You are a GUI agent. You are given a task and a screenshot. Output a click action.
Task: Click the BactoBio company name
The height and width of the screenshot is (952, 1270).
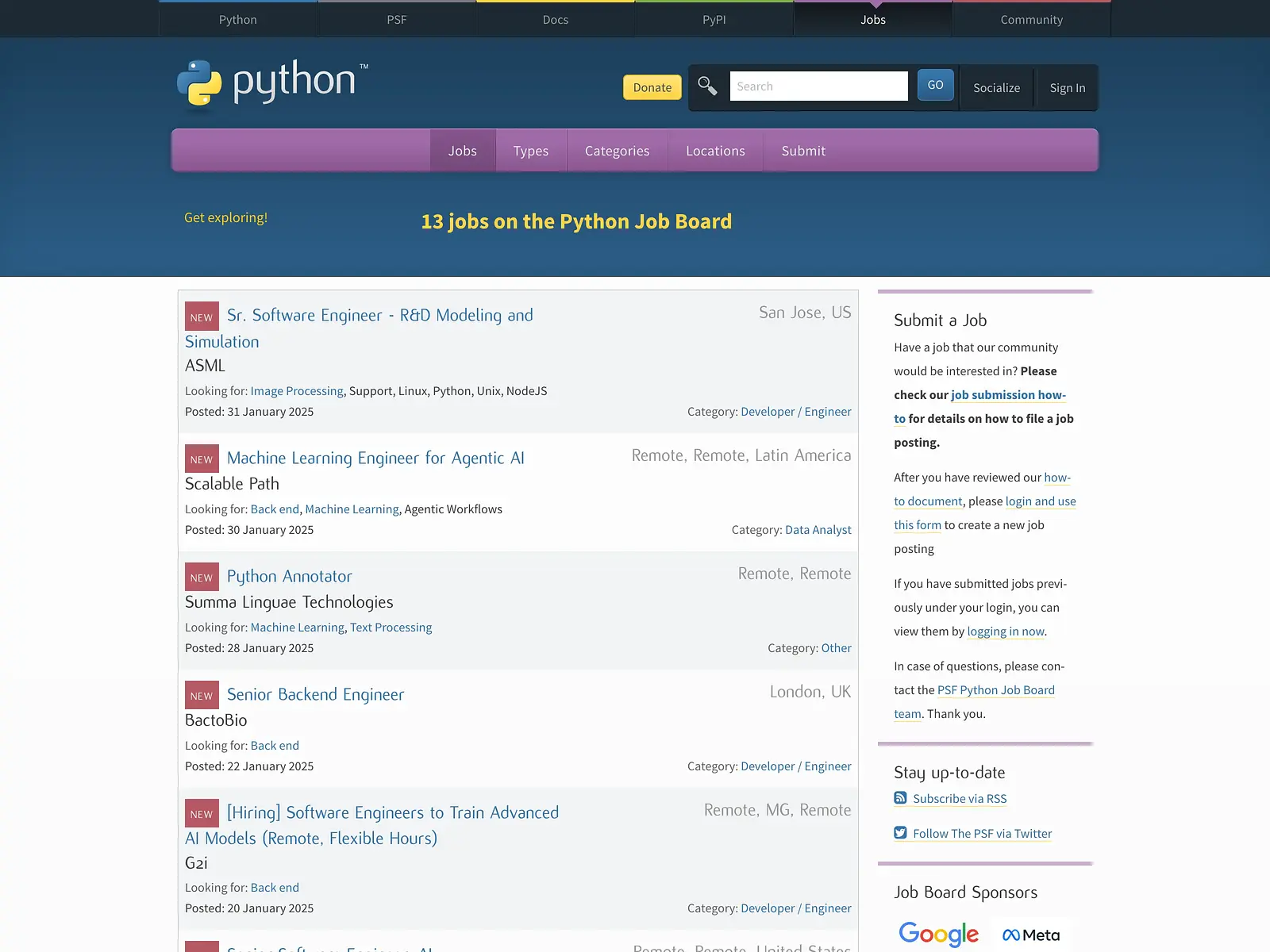point(216,720)
